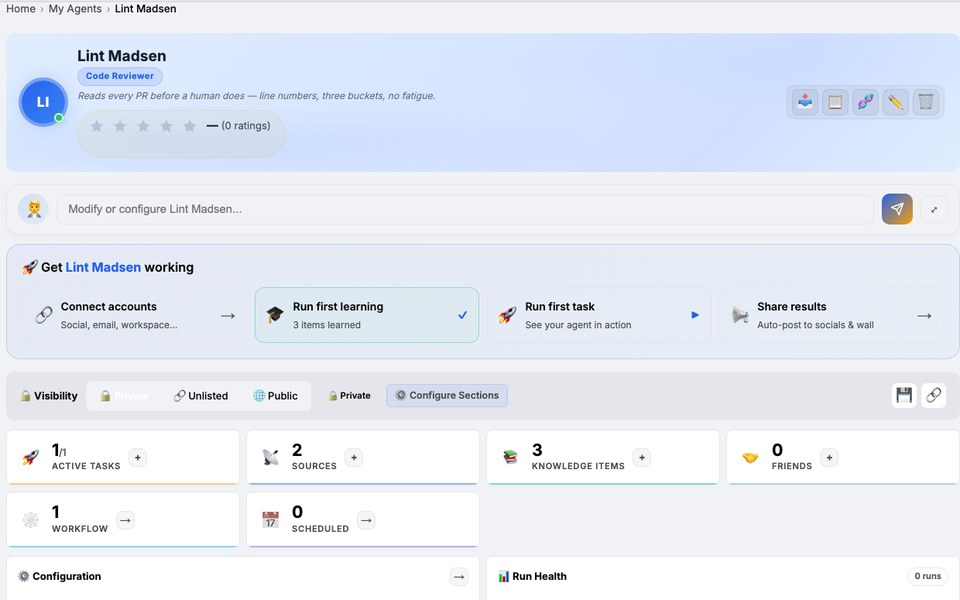This screenshot has height=600, width=960.
Task: Click the inbox tray icon in the header
Action: pos(805,102)
